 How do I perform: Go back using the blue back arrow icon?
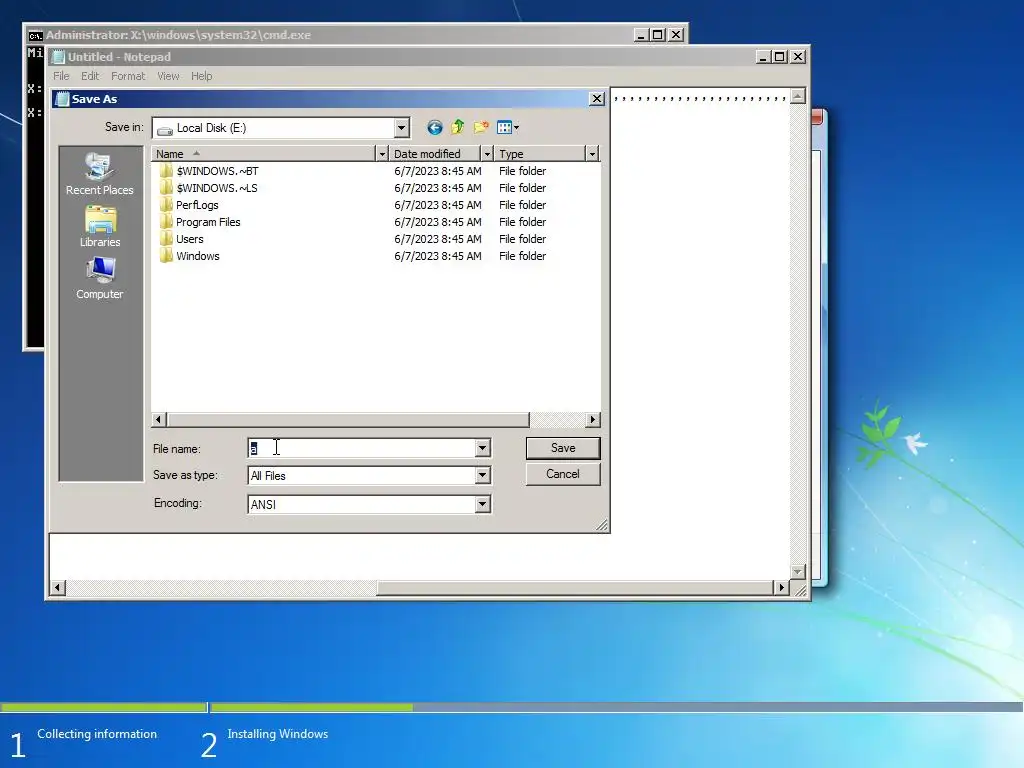pyautogui.click(x=434, y=127)
